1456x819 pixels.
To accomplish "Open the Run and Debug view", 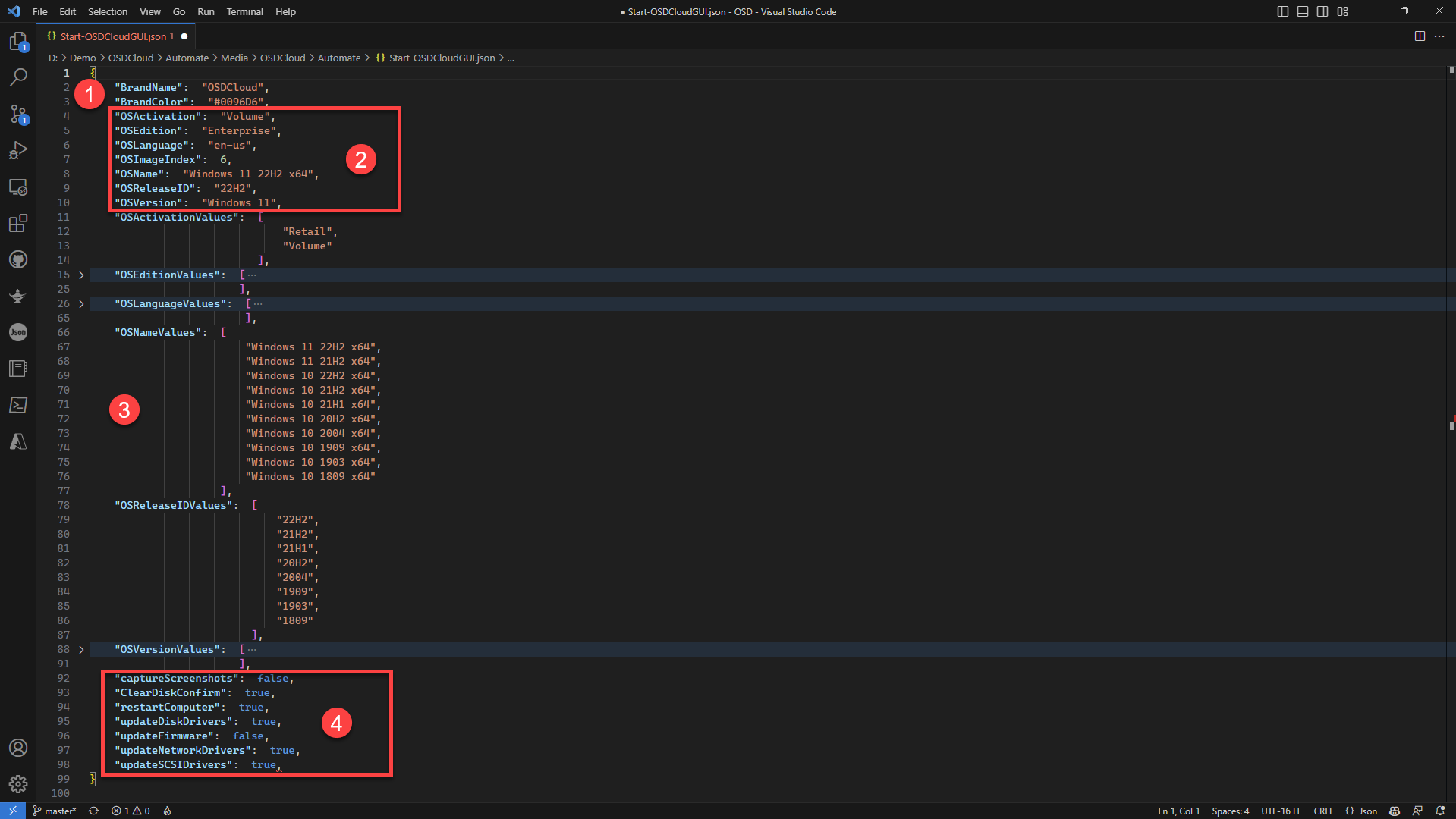I will click(x=18, y=150).
